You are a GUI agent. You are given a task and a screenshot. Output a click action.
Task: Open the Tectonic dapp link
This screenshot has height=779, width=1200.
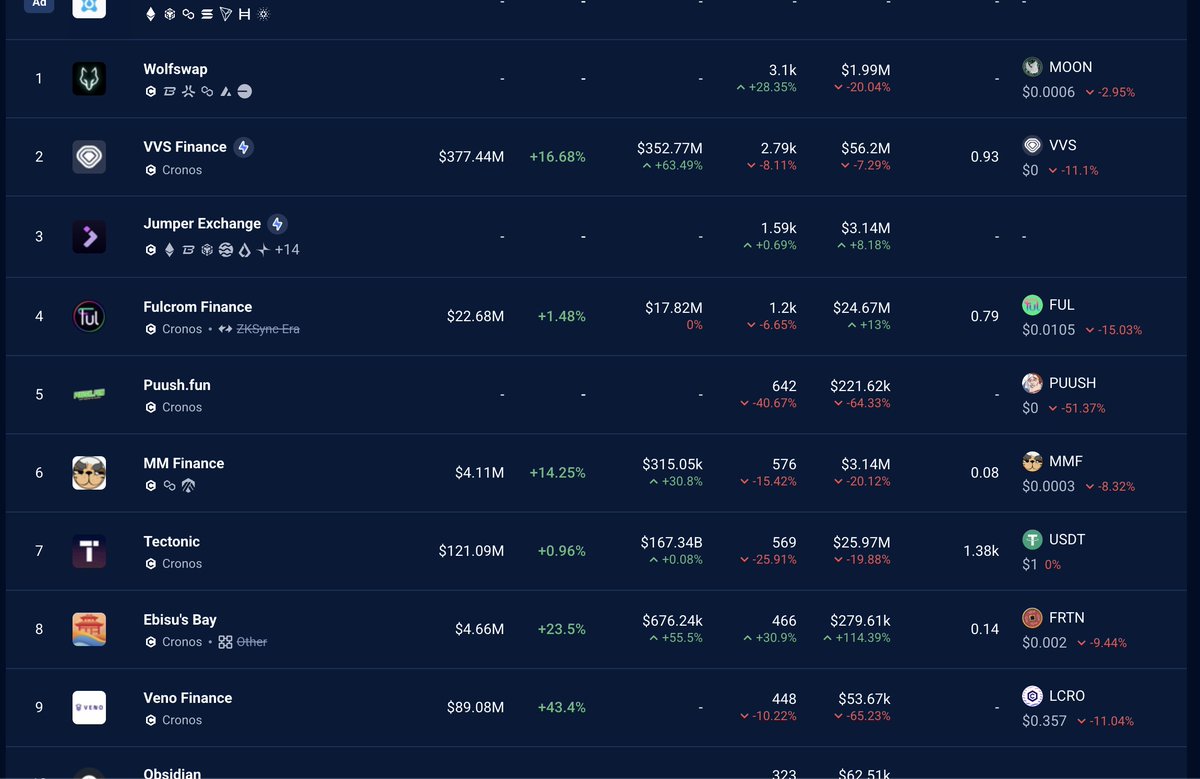click(x=171, y=542)
